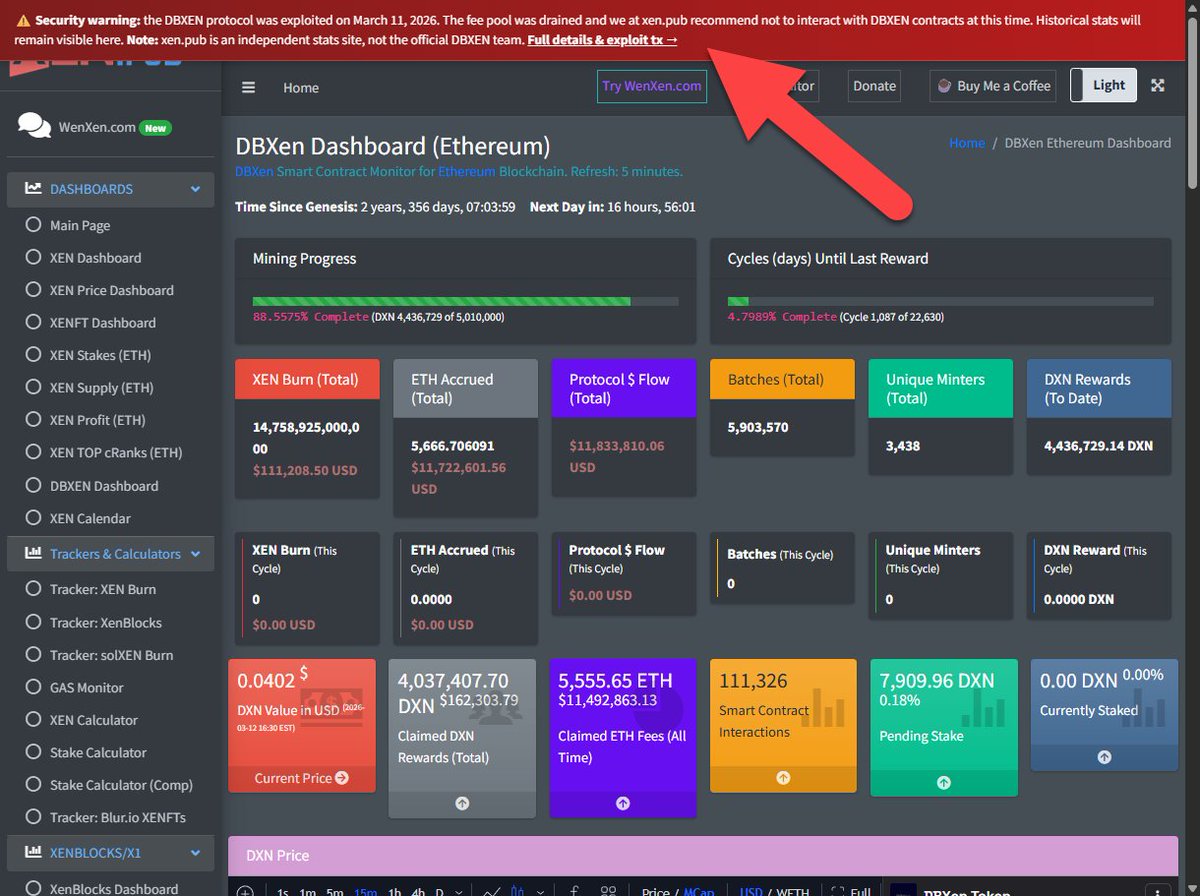Click the Donate button
The width and height of the screenshot is (1200, 896).
[874, 86]
